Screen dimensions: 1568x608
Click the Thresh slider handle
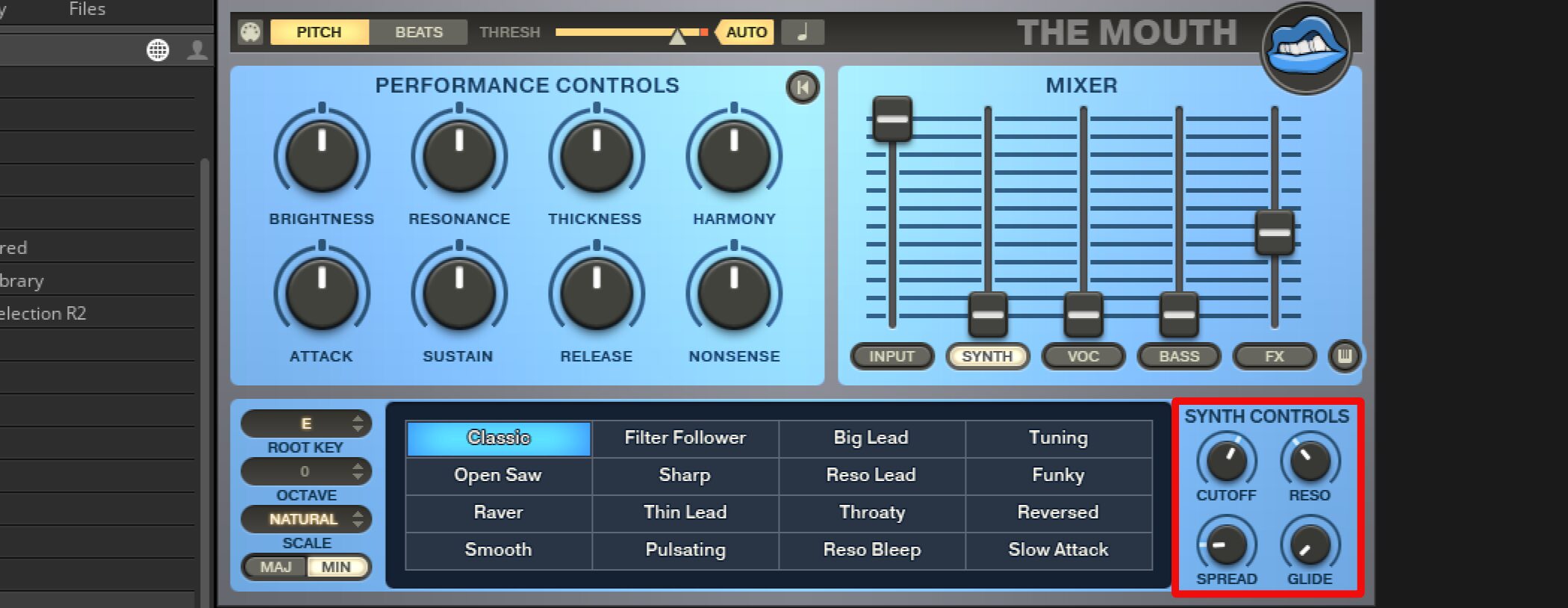(677, 36)
